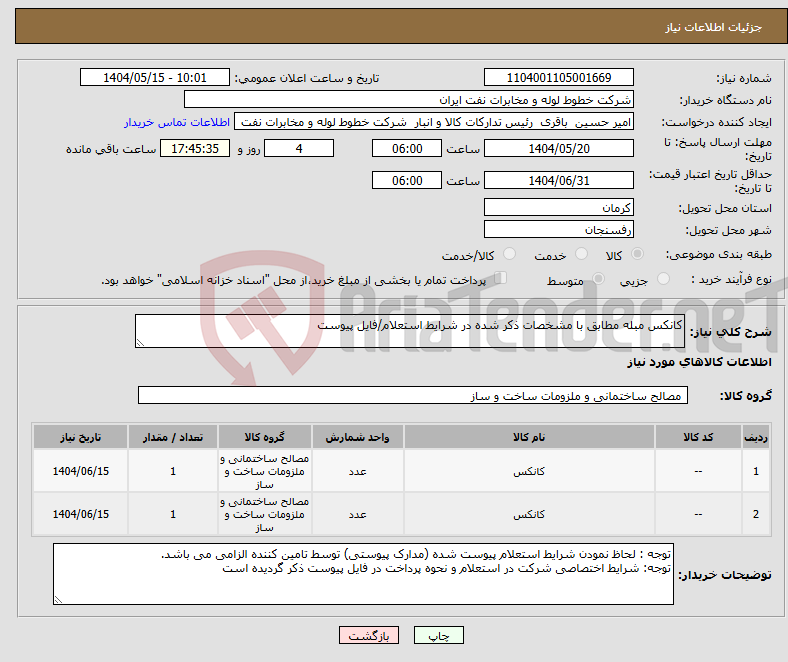
Task: Click کانکس item name in row 2
Action: pos(529,514)
